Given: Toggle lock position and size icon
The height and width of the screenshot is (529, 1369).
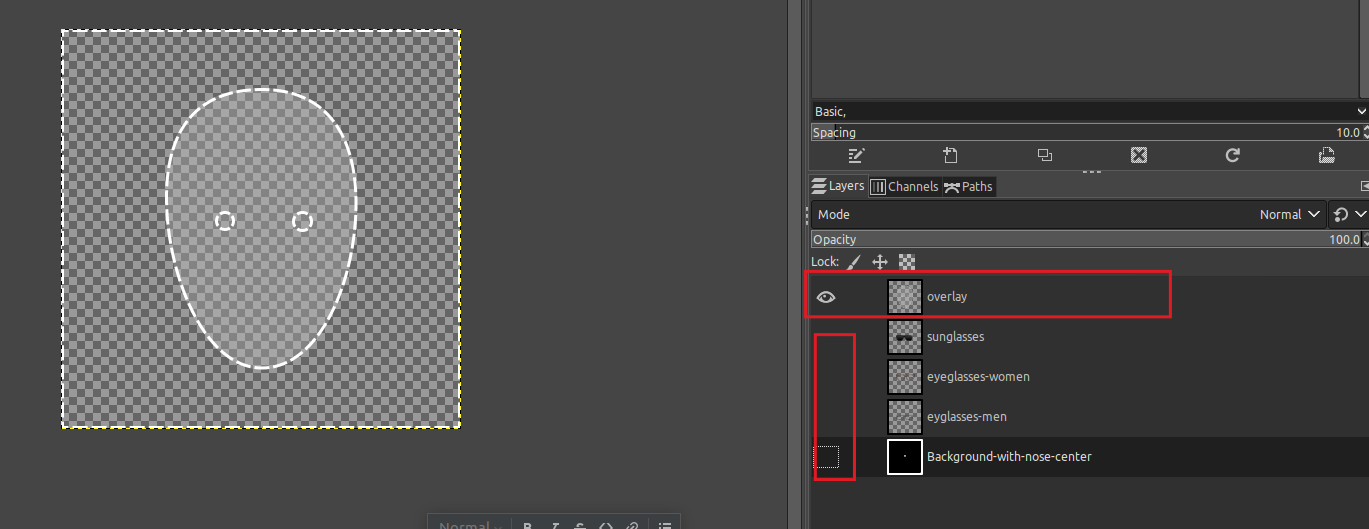Looking at the screenshot, I should click(x=880, y=262).
